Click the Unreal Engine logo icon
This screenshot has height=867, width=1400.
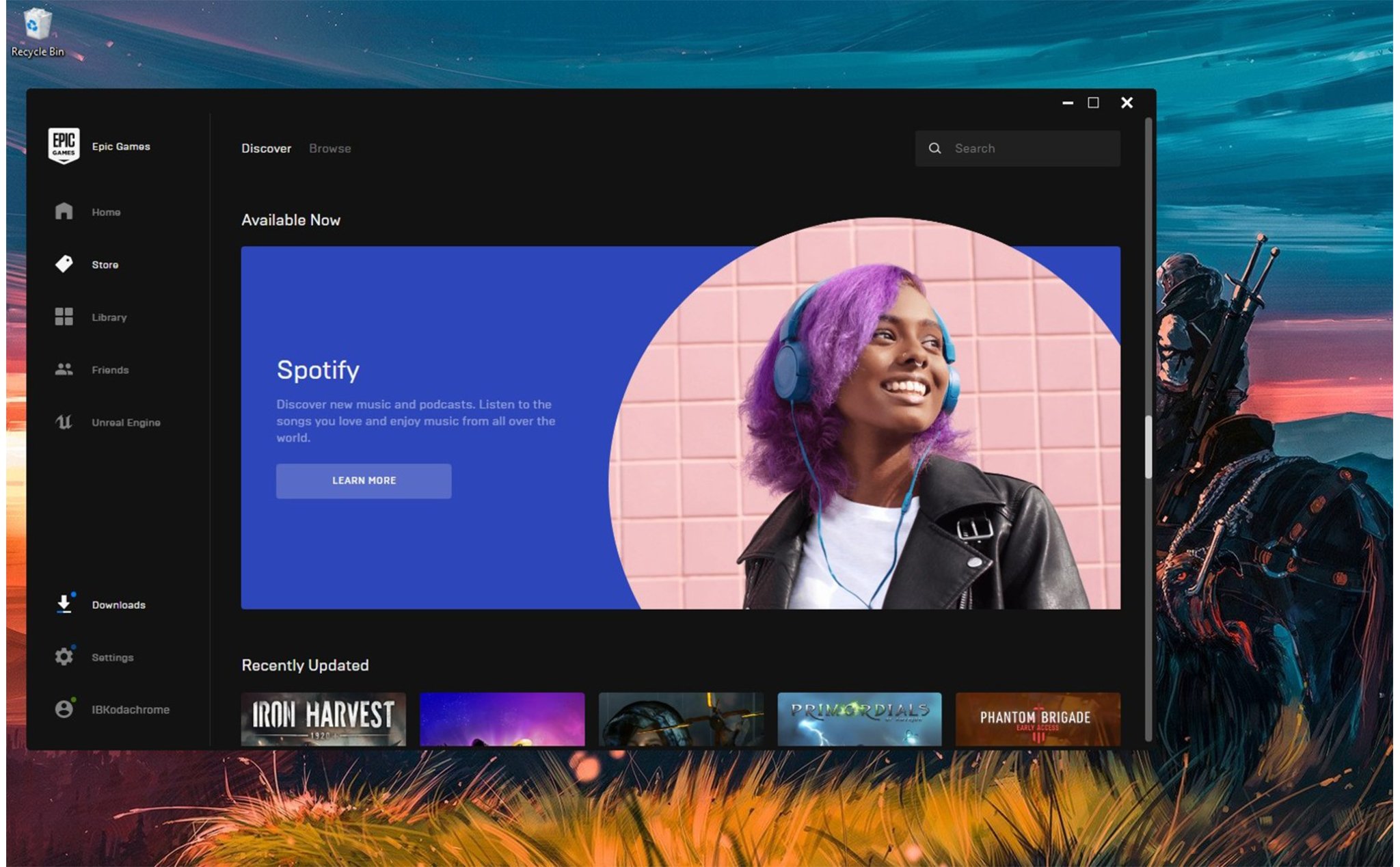(x=64, y=422)
